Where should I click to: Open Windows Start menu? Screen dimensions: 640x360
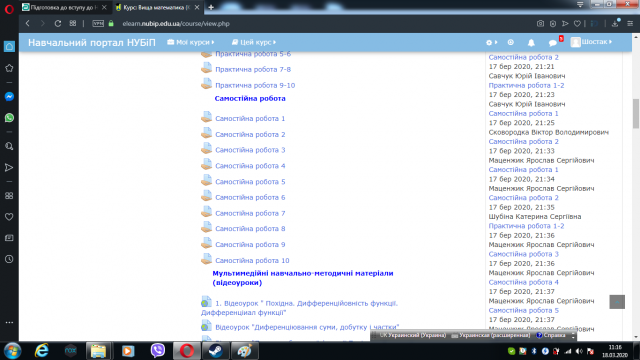(x=13, y=351)
